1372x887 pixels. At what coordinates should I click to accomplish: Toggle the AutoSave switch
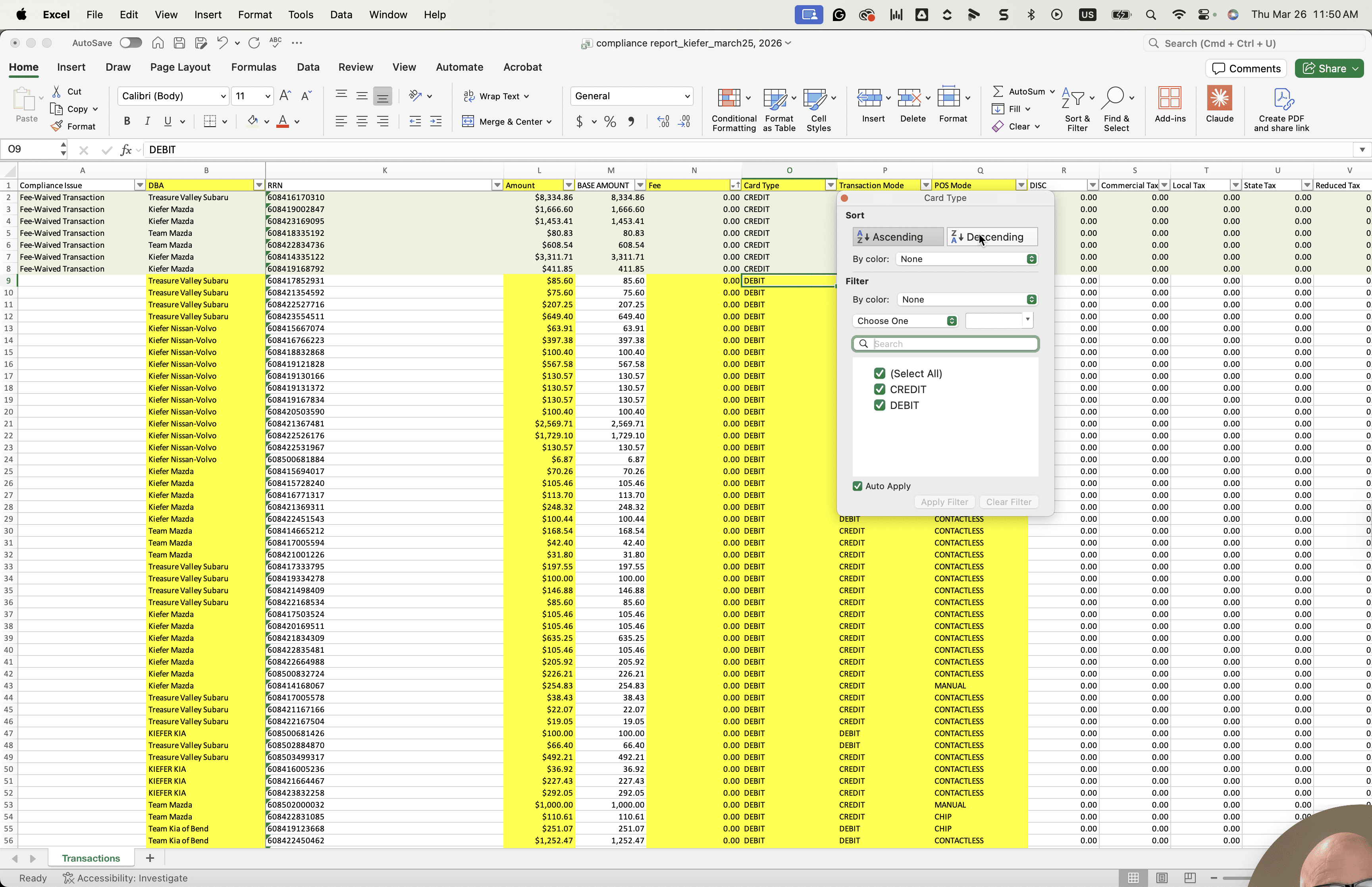[131, 42]
